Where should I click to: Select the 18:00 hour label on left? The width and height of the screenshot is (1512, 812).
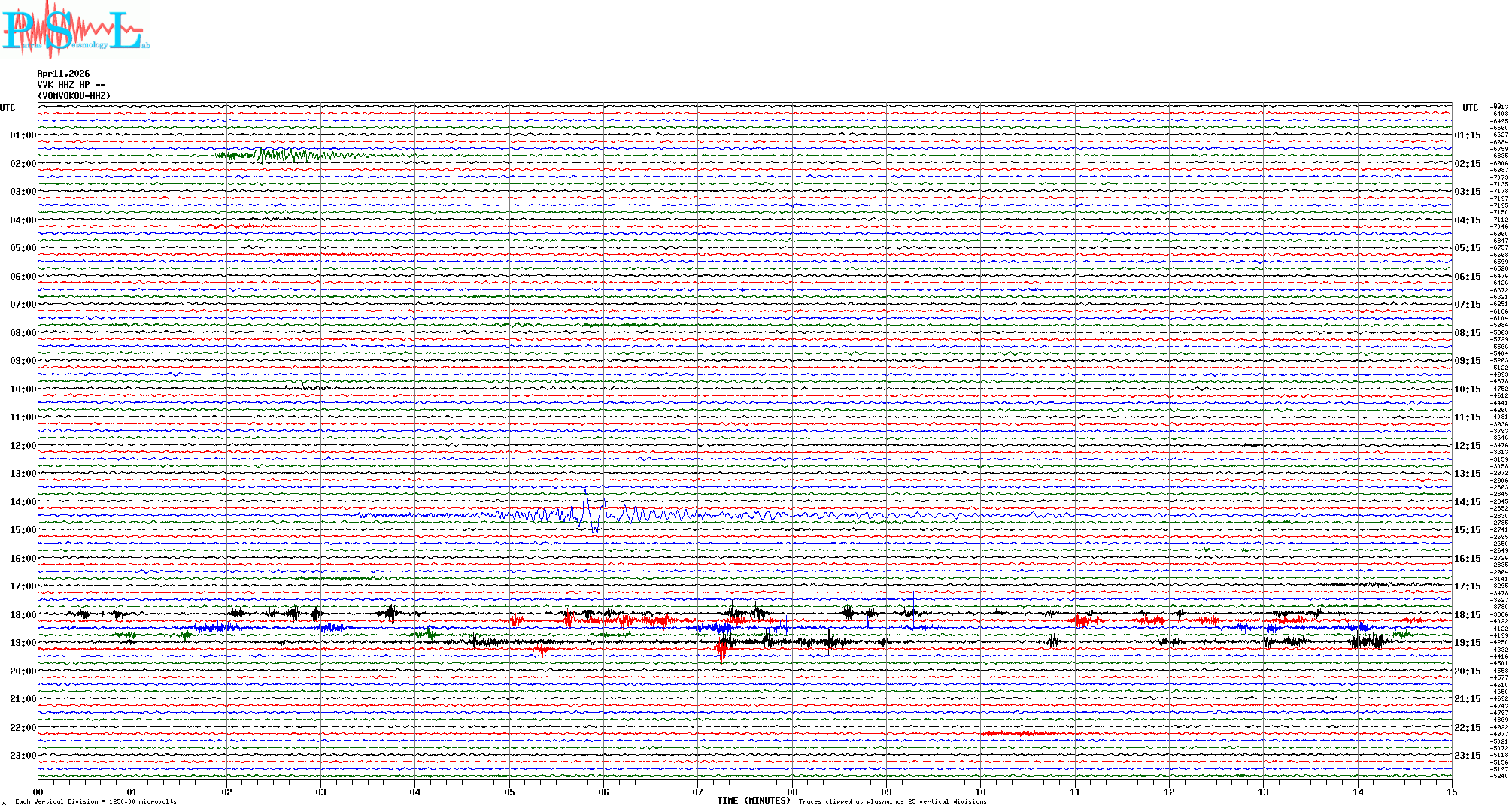[23, 615]
